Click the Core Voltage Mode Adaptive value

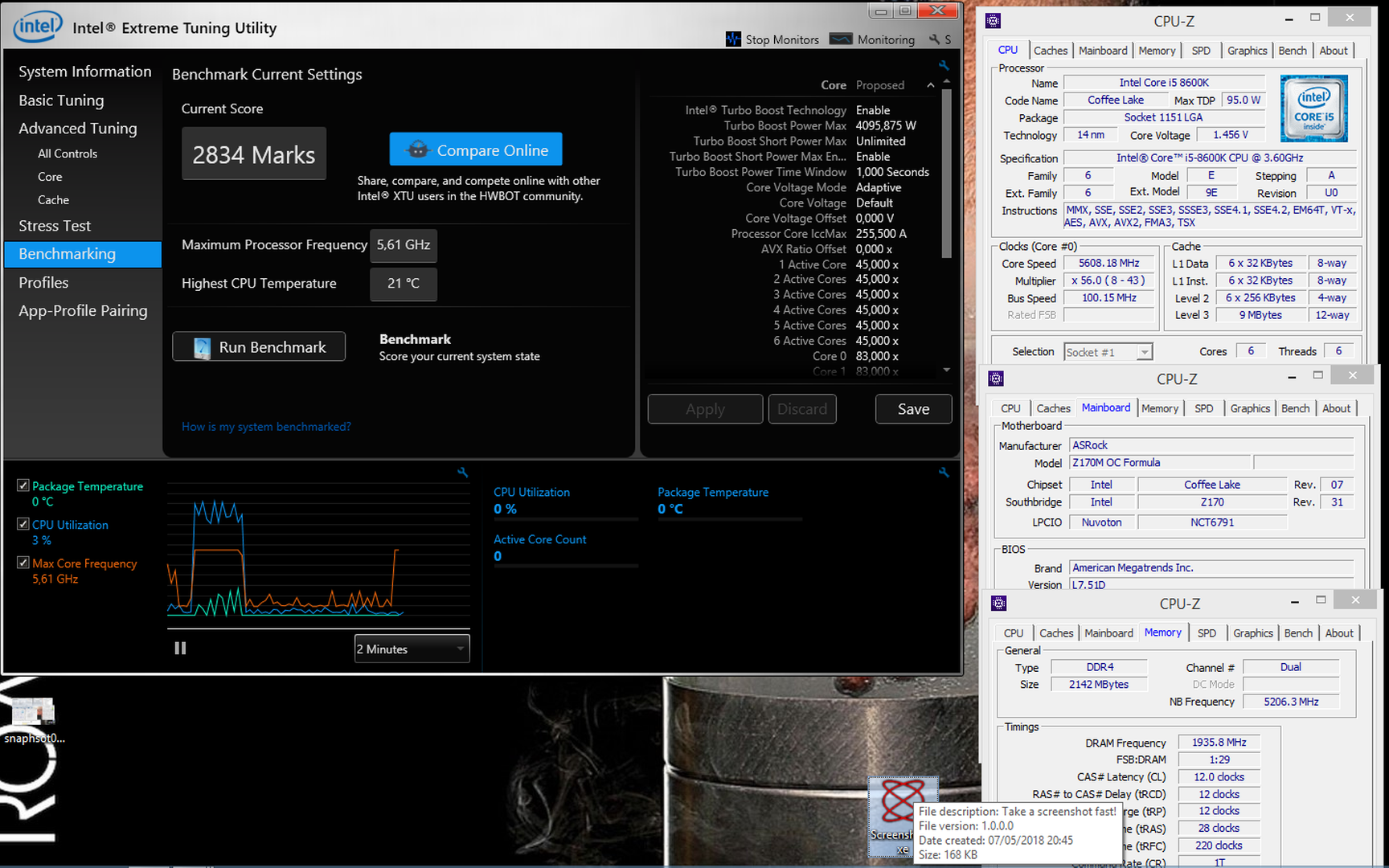[879, 187]
